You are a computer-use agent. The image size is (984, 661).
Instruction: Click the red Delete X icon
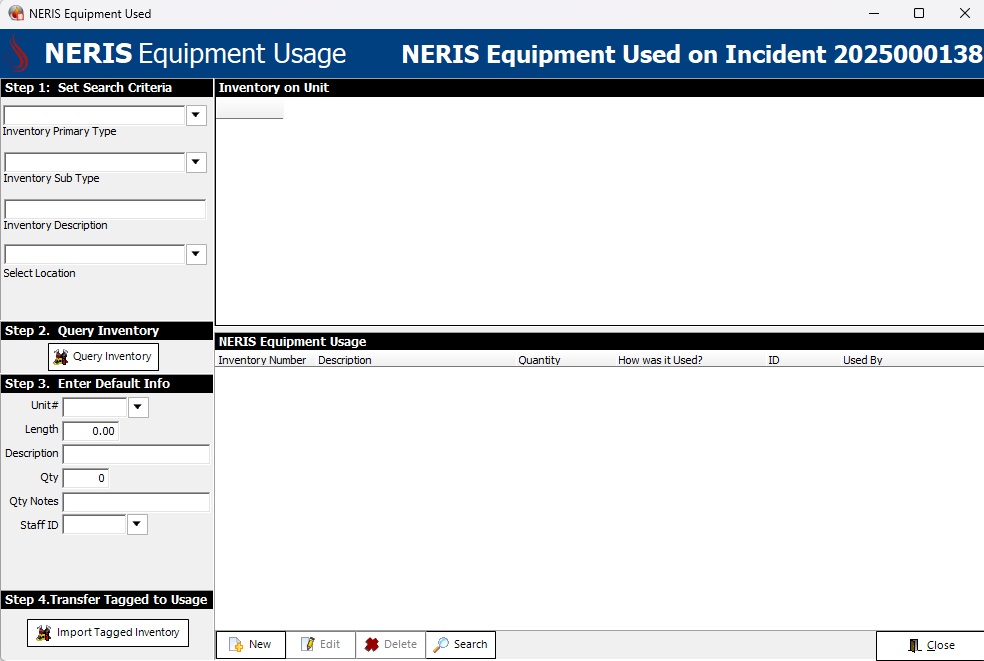pyautogui.click(x=374, y=644)
